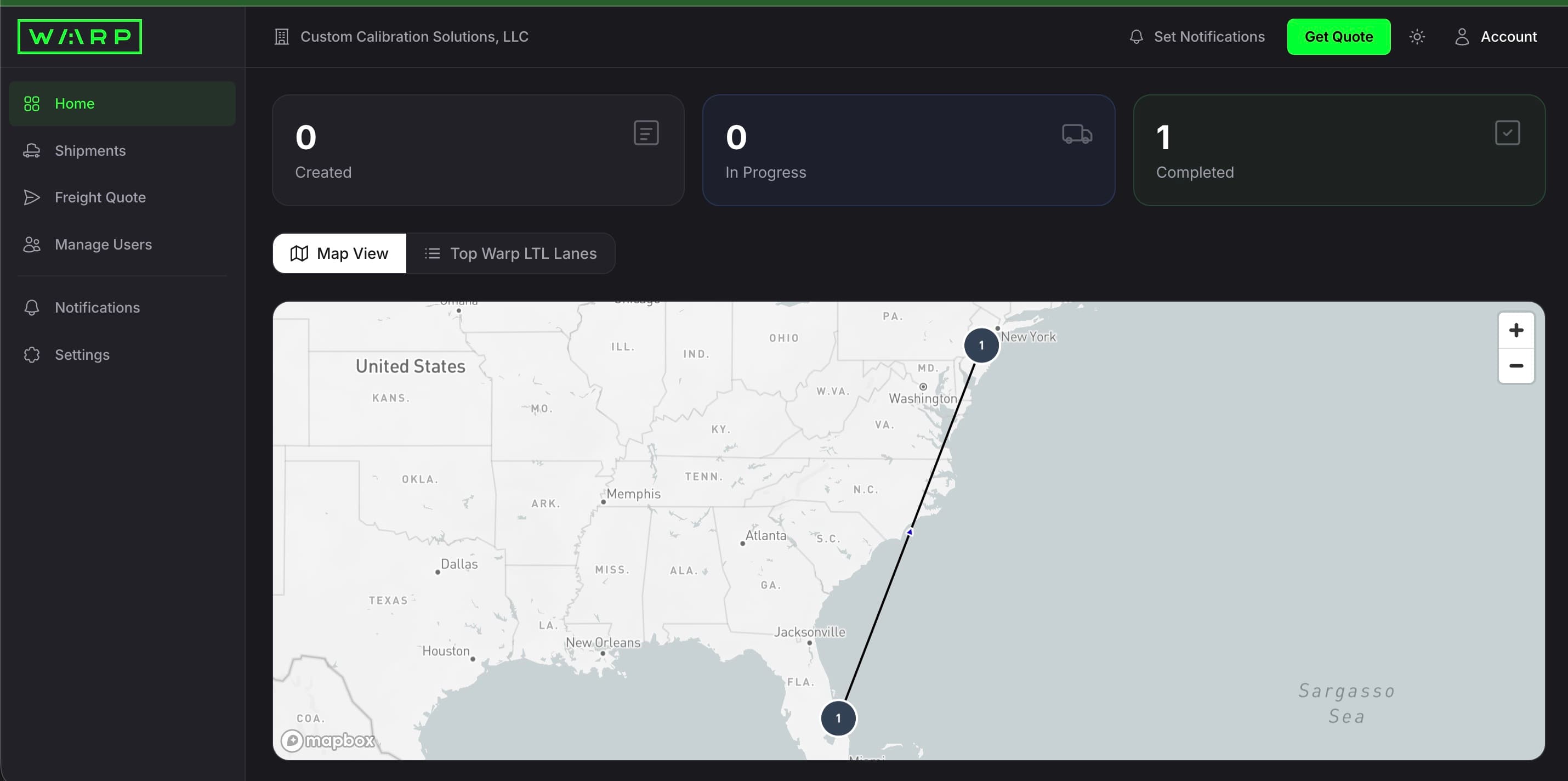Click the Set Notifications bell icon
Image resolution: width=1568 pixels, height=781 pixels.
[x=1136, y=36]
